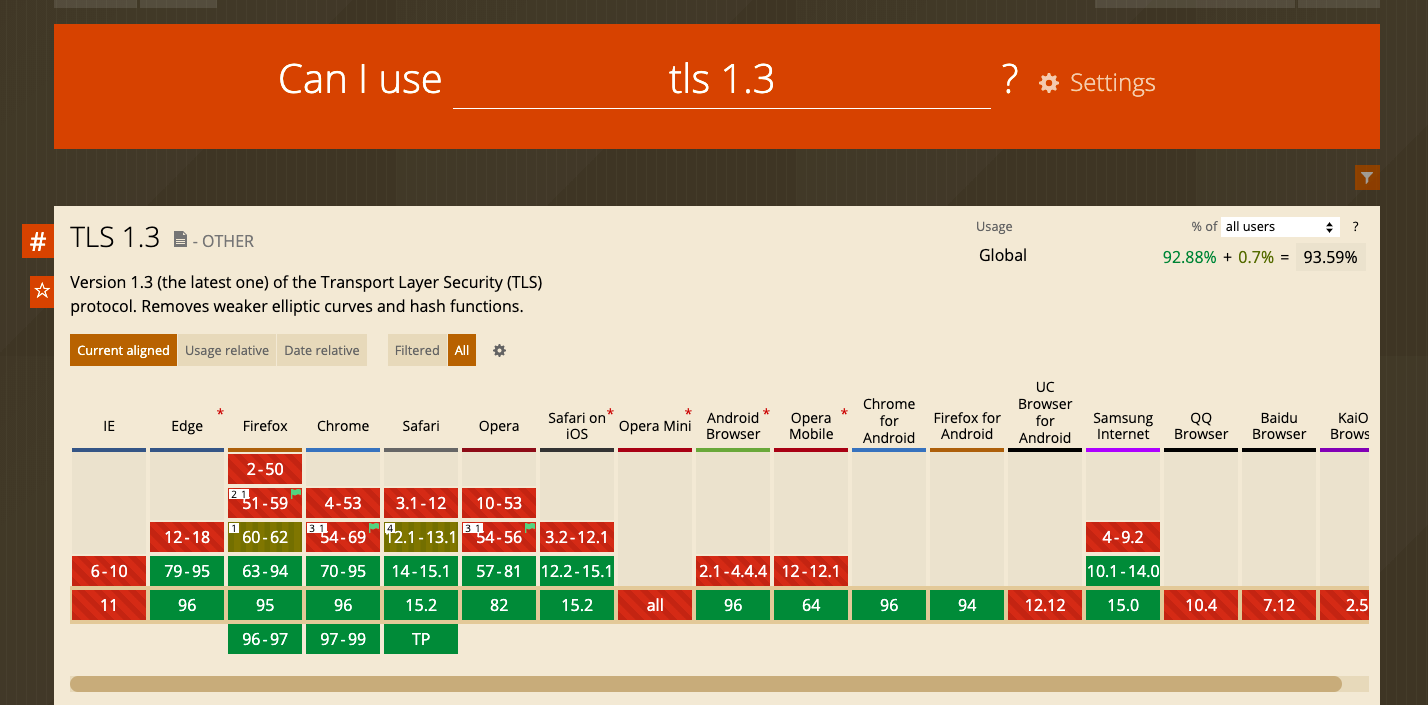
Task: Switch to Usage relative view
Action: tap(227, 350)
